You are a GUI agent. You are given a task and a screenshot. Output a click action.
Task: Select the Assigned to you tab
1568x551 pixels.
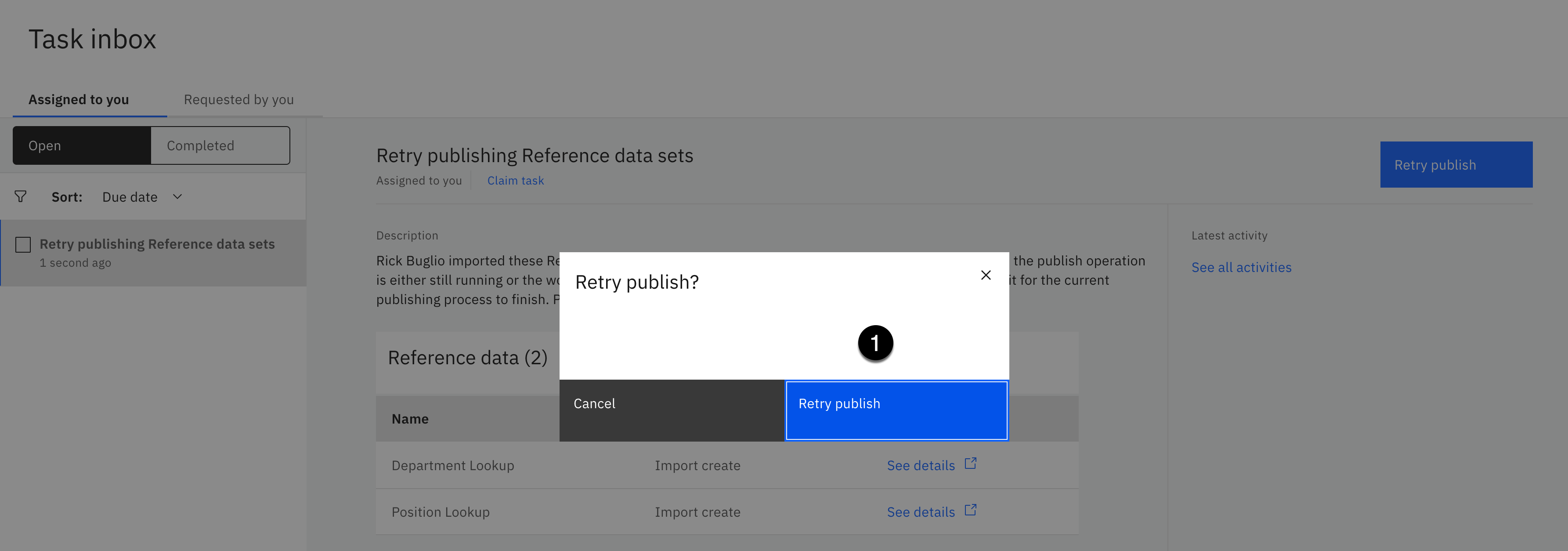[79, 99]
